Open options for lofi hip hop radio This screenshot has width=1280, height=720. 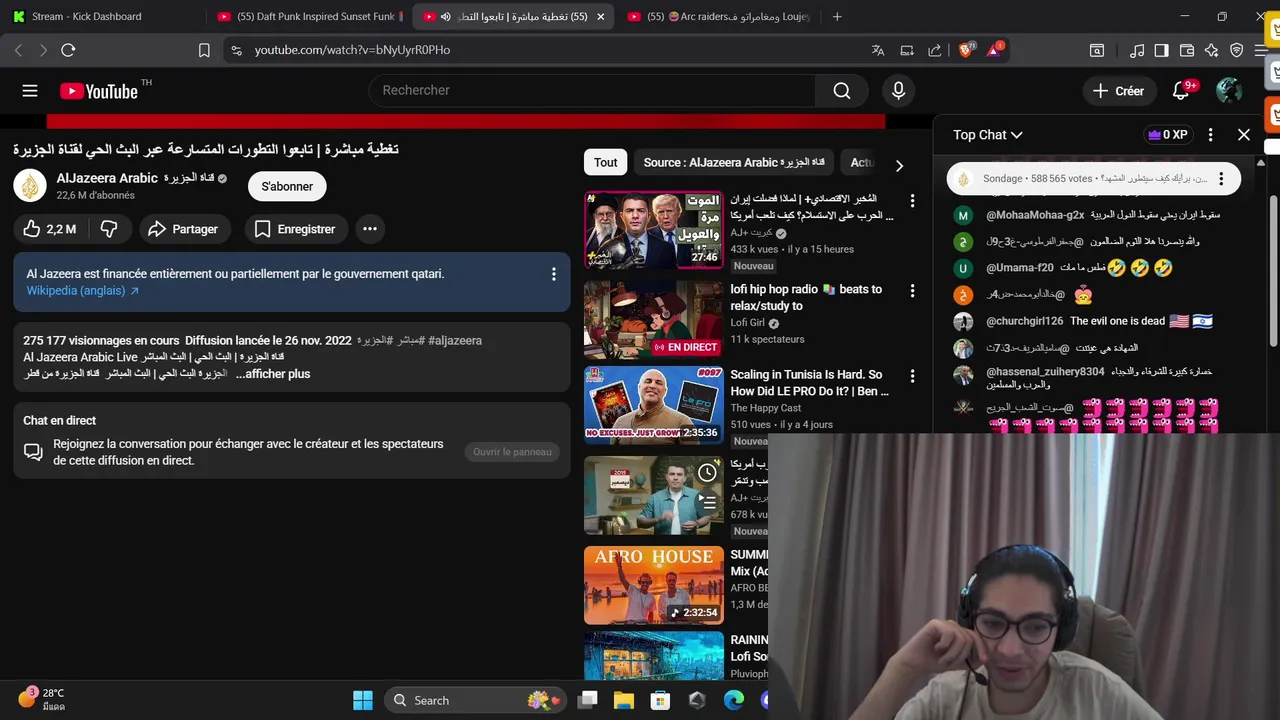click(912, 290)
